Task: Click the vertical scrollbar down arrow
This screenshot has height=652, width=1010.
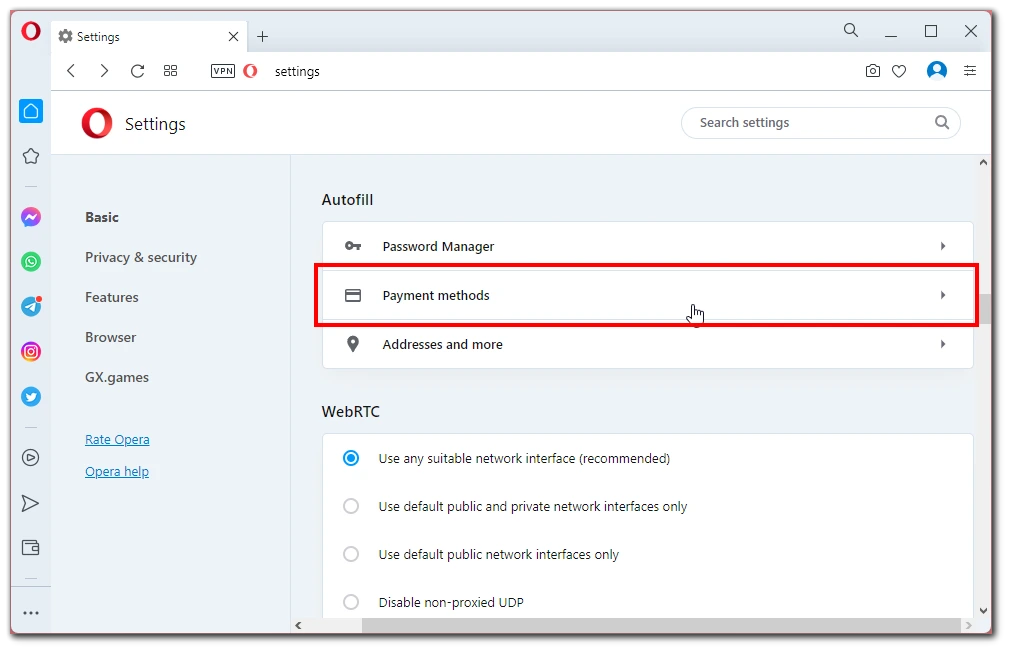Action: tap(983, 610)
